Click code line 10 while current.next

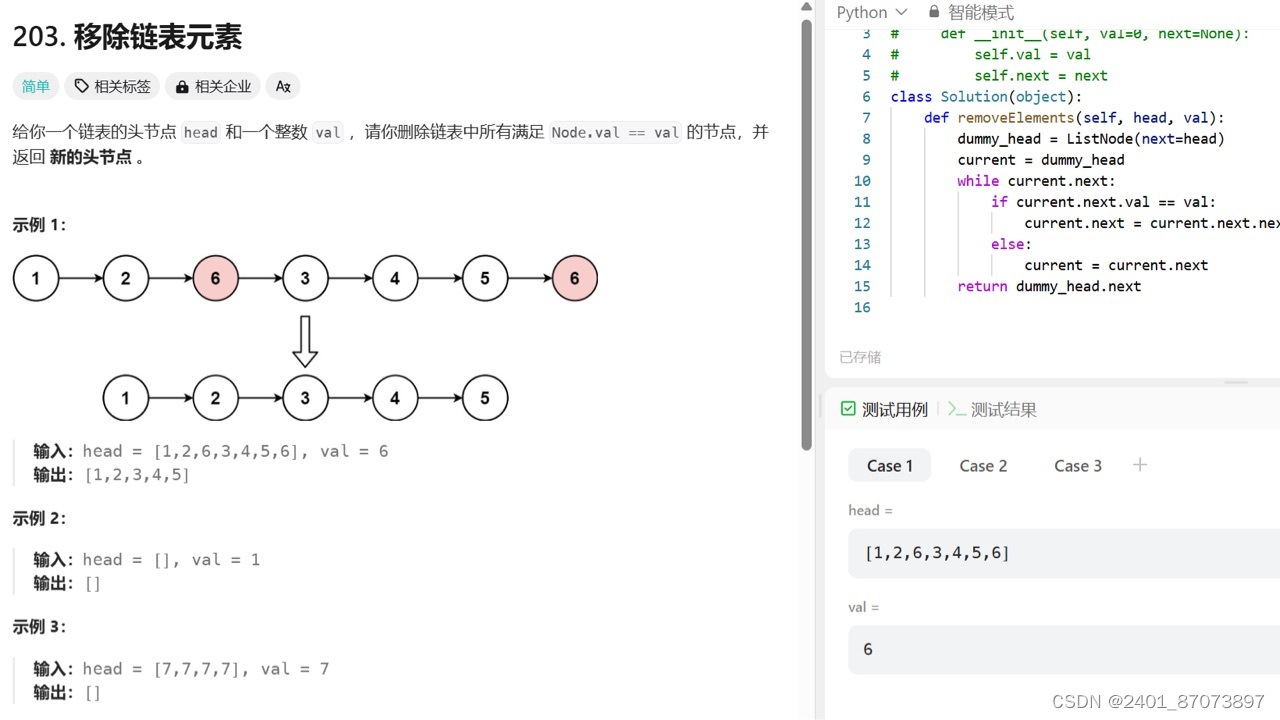click(1036, 181)
